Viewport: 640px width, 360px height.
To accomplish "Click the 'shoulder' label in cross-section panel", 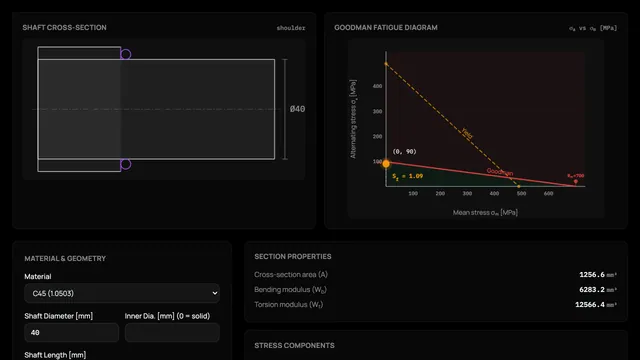I will pyautogui.click(x=291, y=28).
